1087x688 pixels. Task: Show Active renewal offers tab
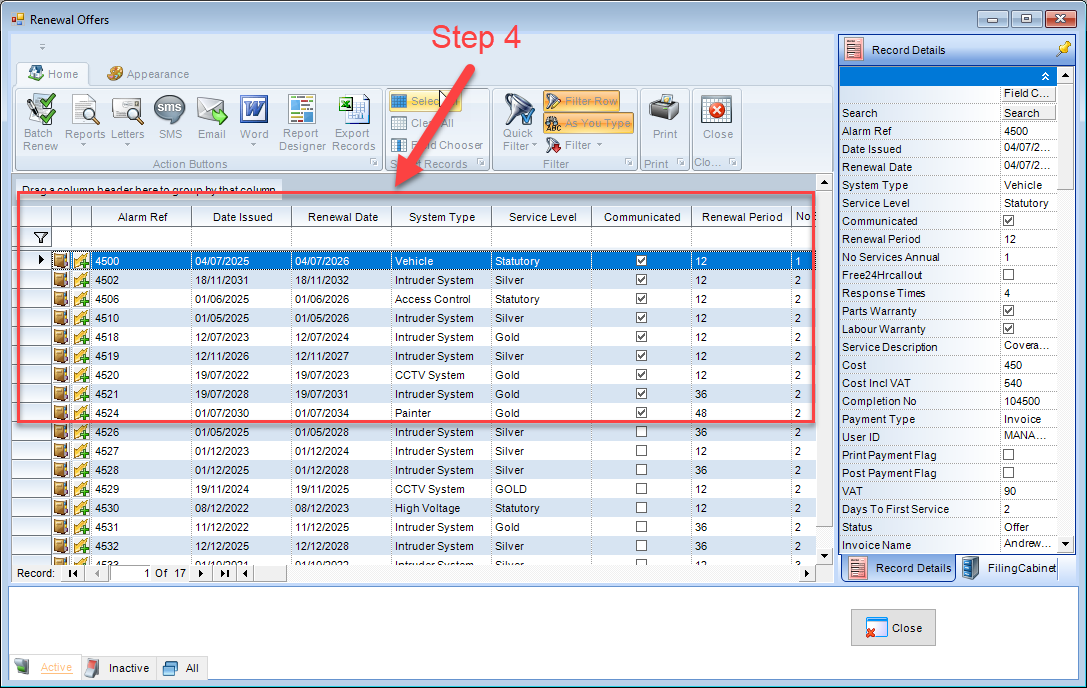click(x=46, y=667)
